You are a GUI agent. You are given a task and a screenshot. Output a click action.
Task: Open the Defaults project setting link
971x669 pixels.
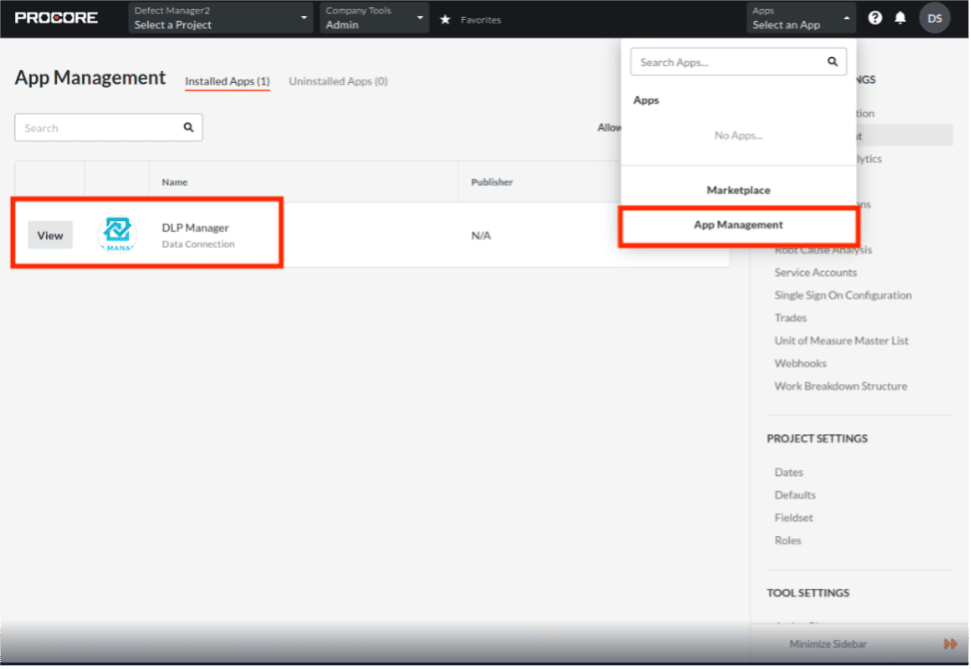point(795,495)
